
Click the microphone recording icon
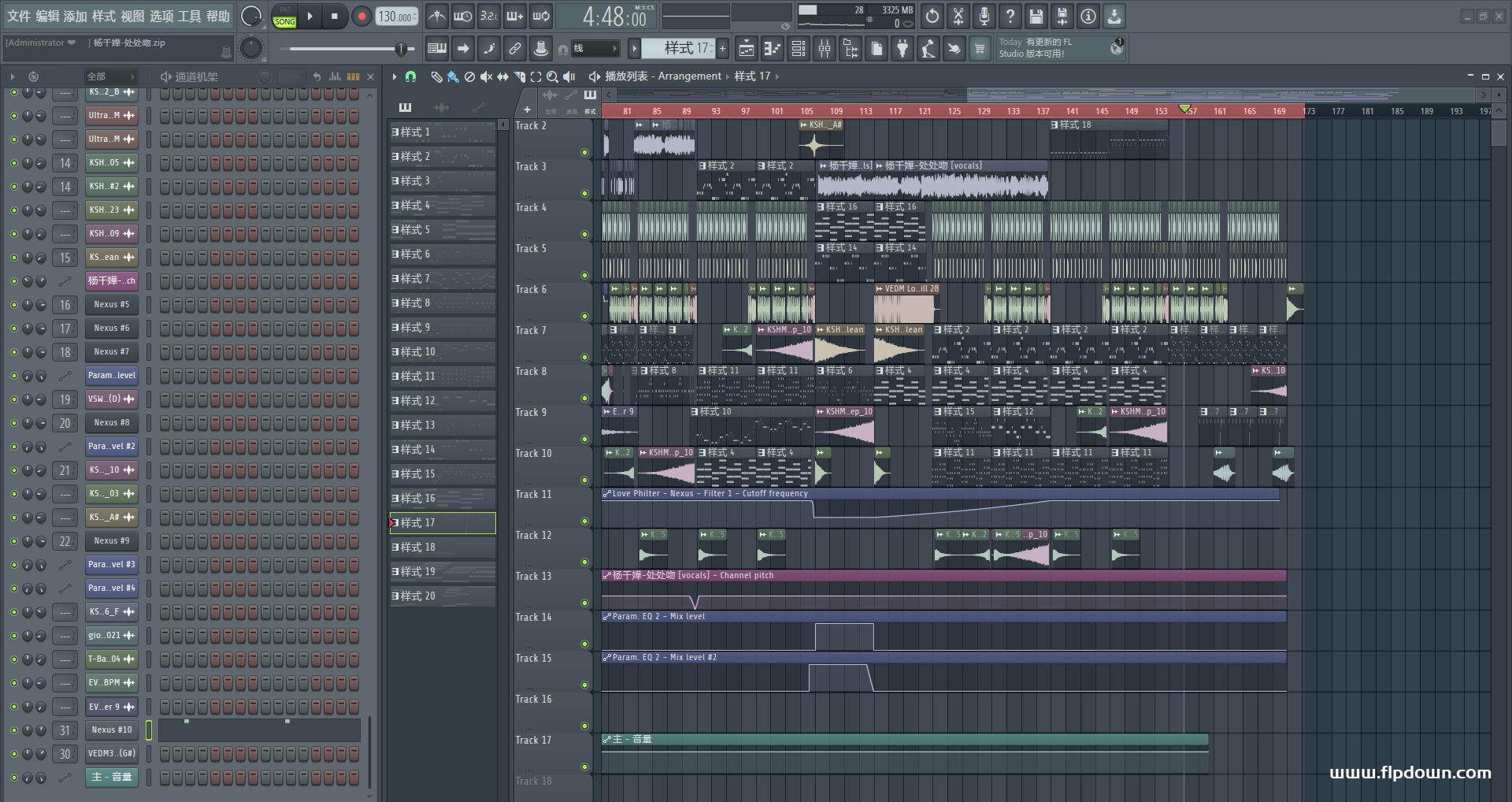984,16
